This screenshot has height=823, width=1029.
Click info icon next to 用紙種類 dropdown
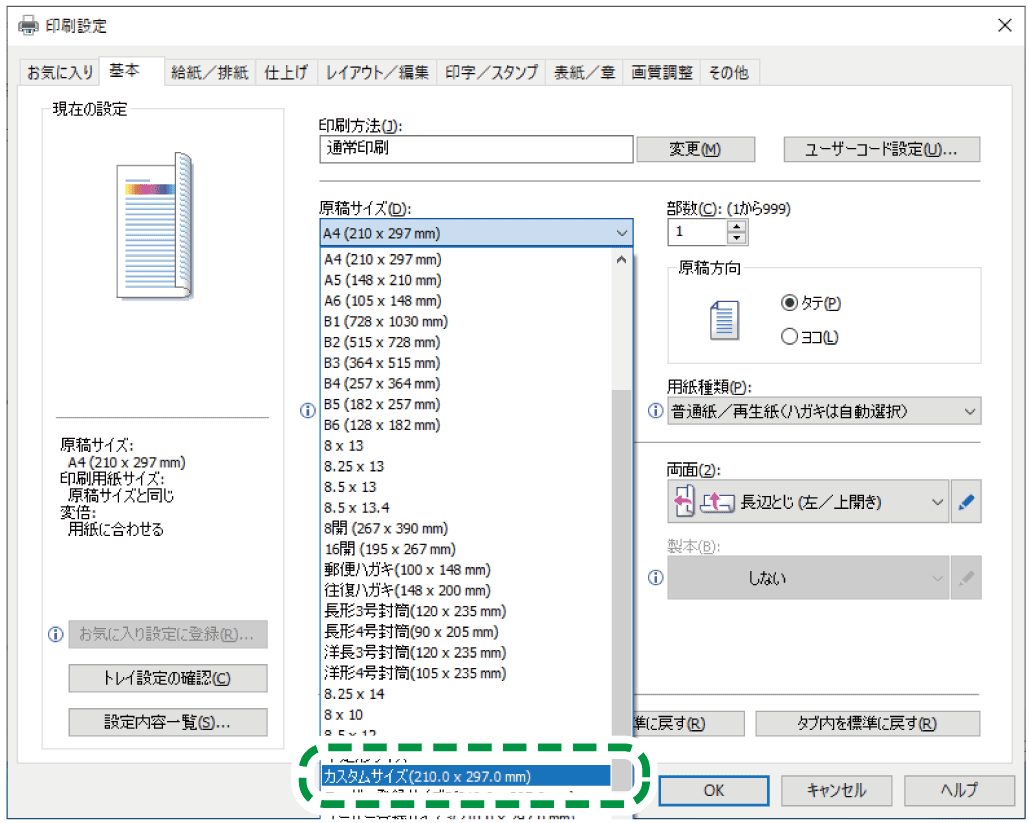coord(656,411)
